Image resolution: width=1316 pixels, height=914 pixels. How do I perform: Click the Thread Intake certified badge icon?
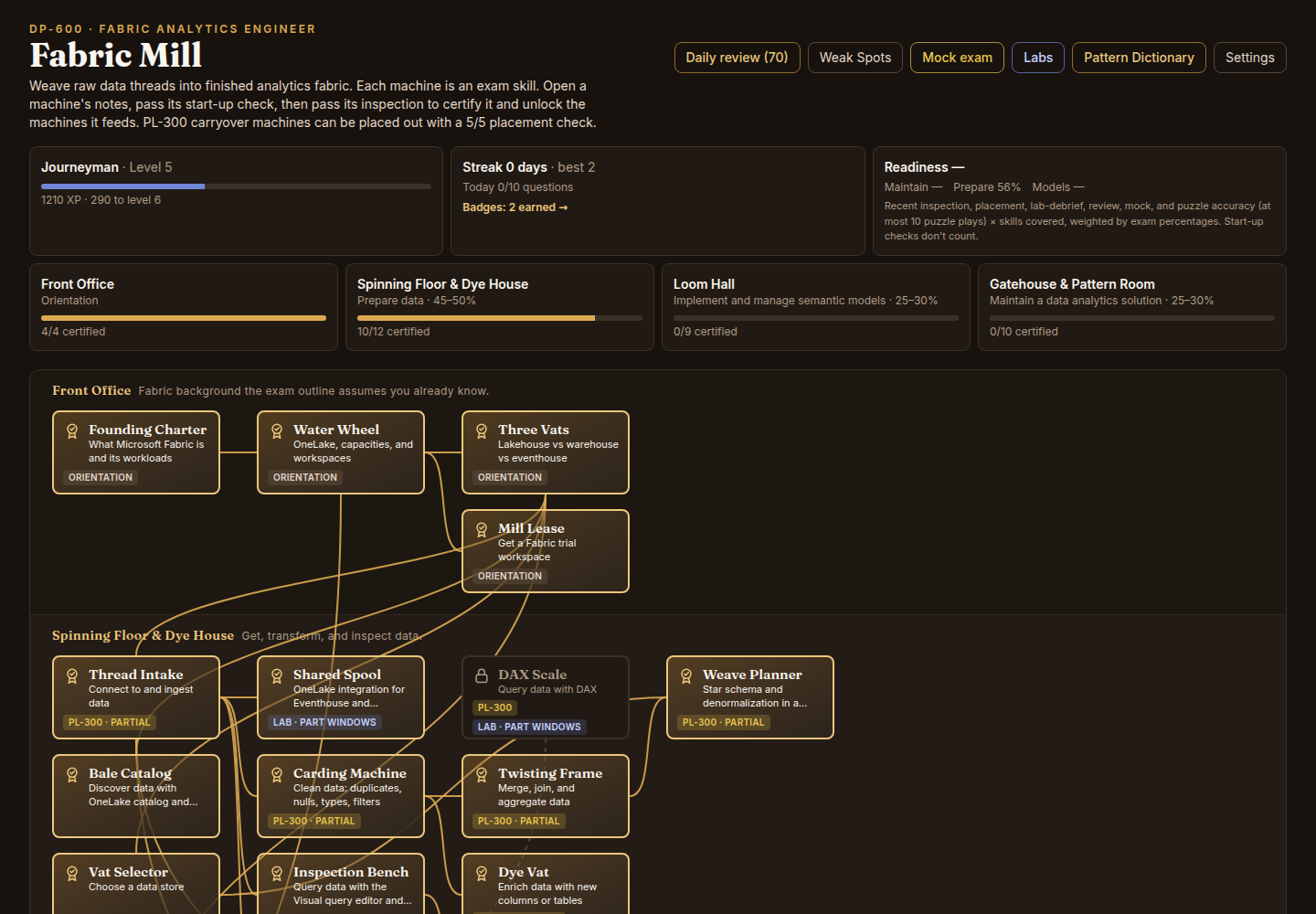pos(72,675)
